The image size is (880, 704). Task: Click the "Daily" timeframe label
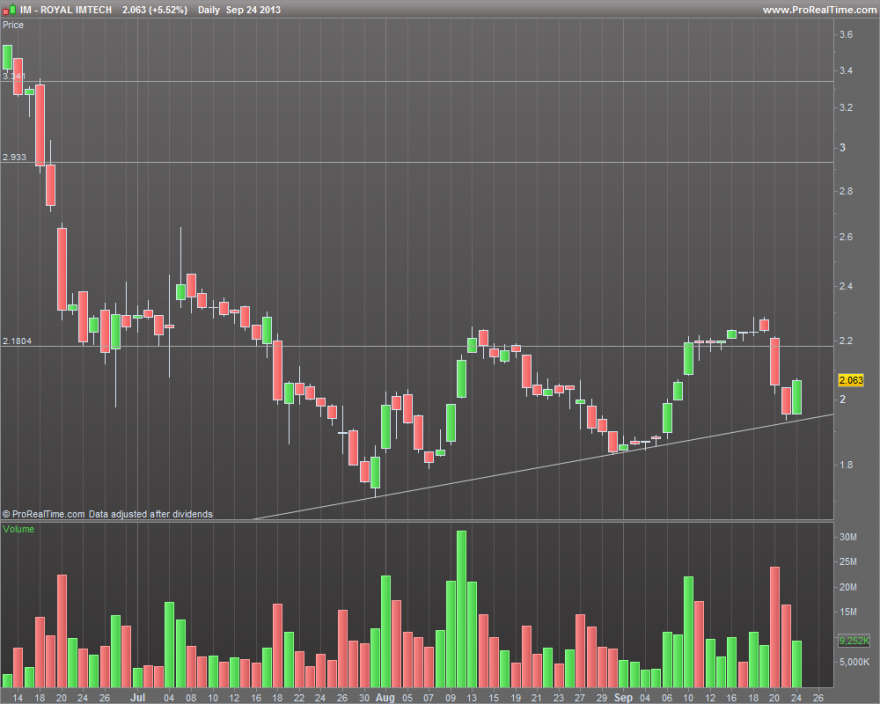click(x=208, y=10)
